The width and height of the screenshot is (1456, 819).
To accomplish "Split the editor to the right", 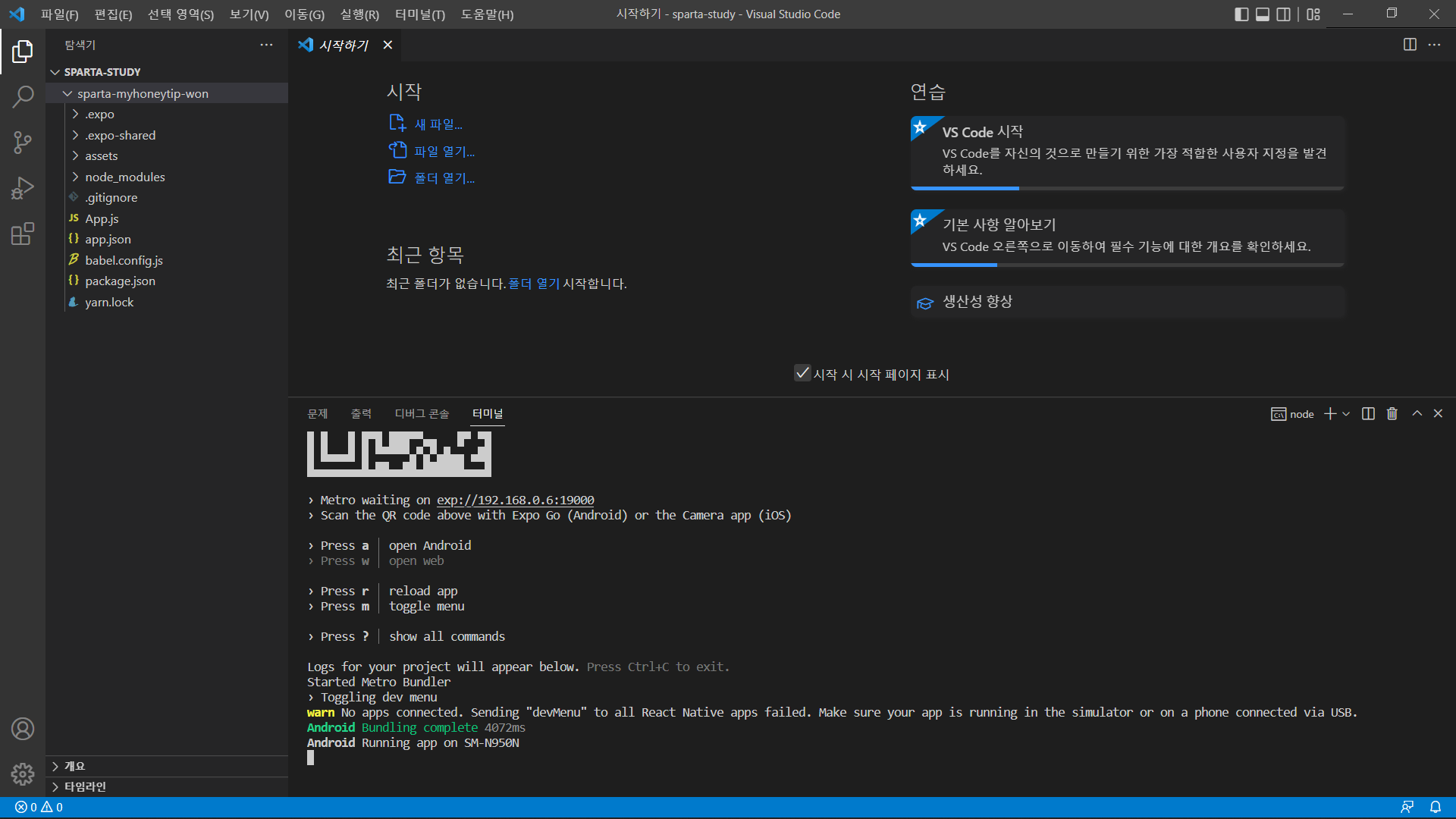I will [x=1410, y=45].
